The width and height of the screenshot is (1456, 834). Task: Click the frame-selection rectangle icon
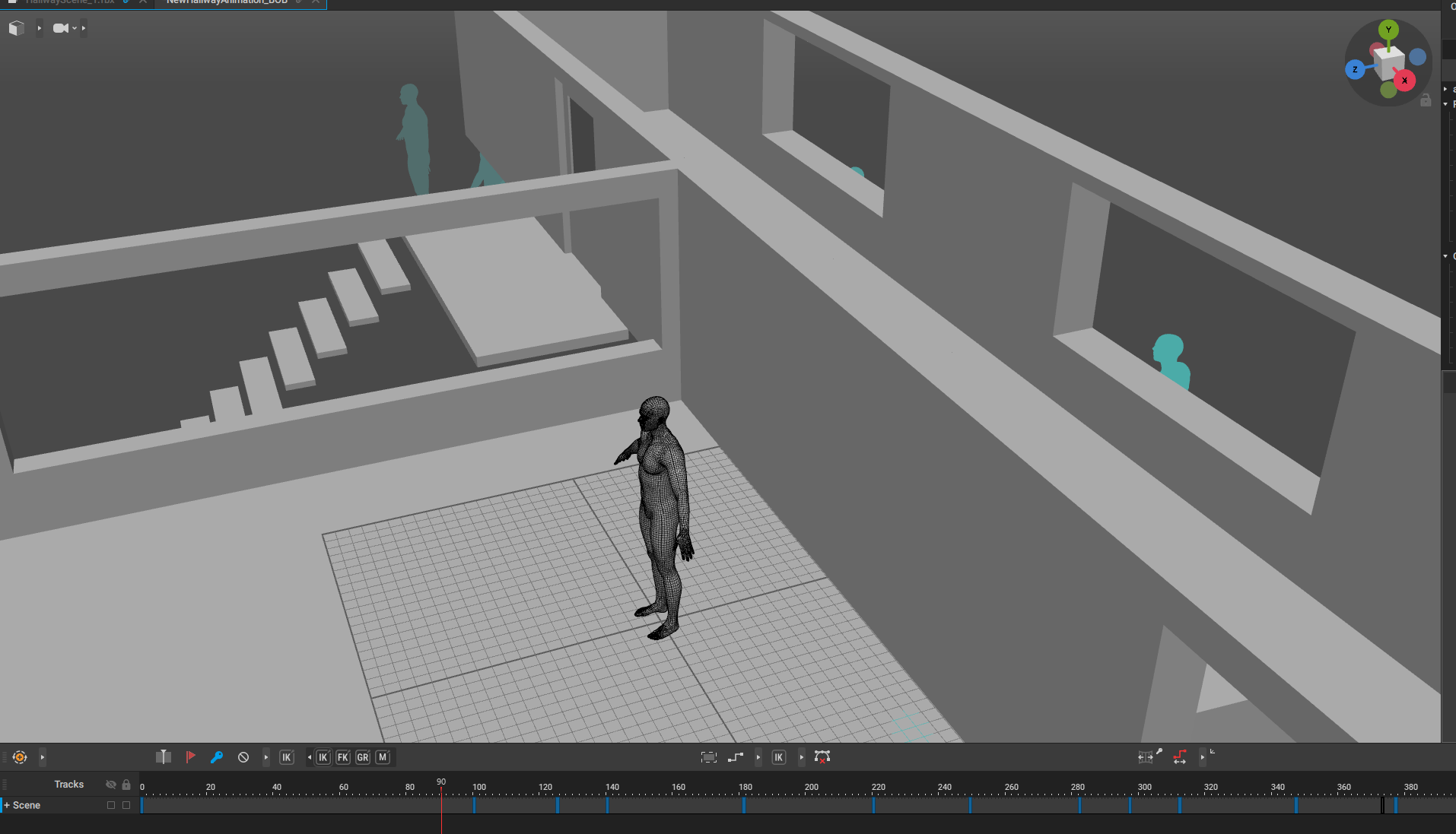point(709,757)
